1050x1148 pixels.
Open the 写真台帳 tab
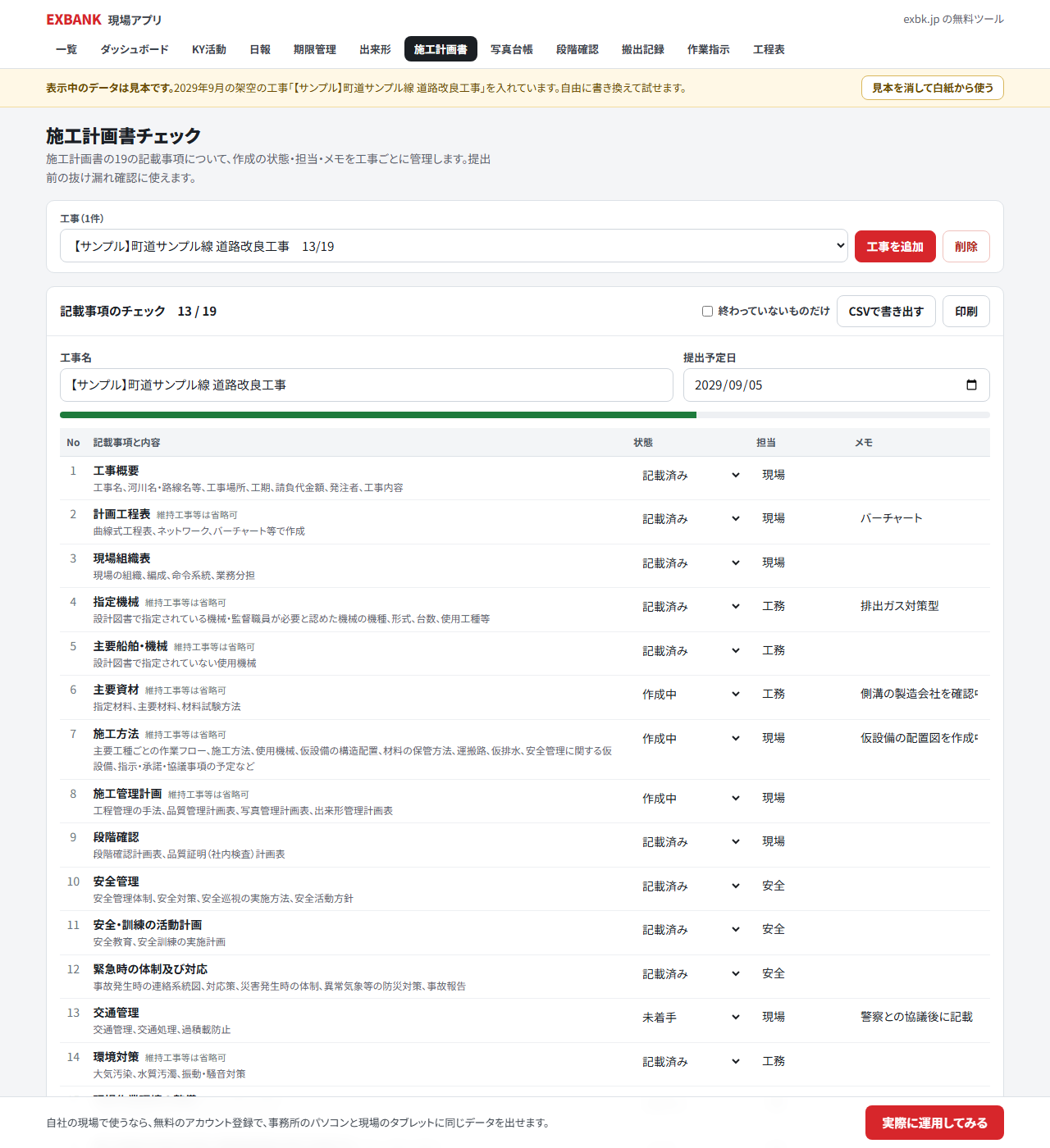512,49
